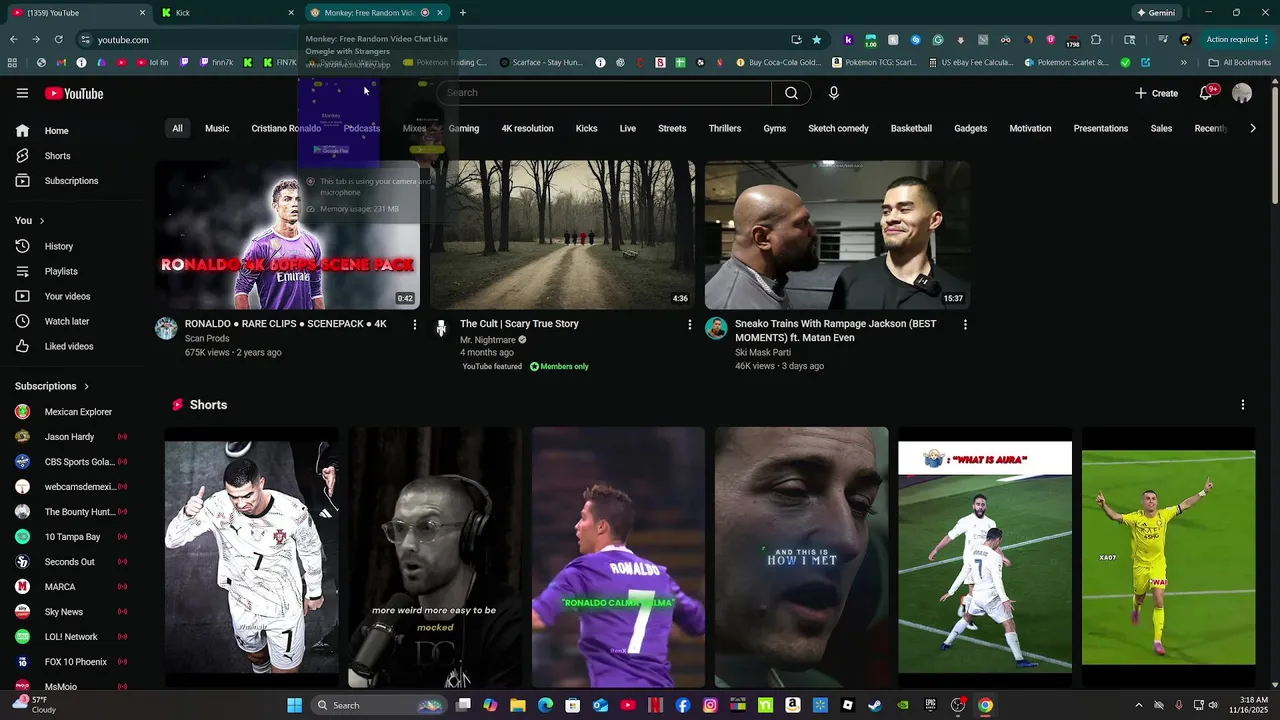Select the All filter chip

click(177, 129)
